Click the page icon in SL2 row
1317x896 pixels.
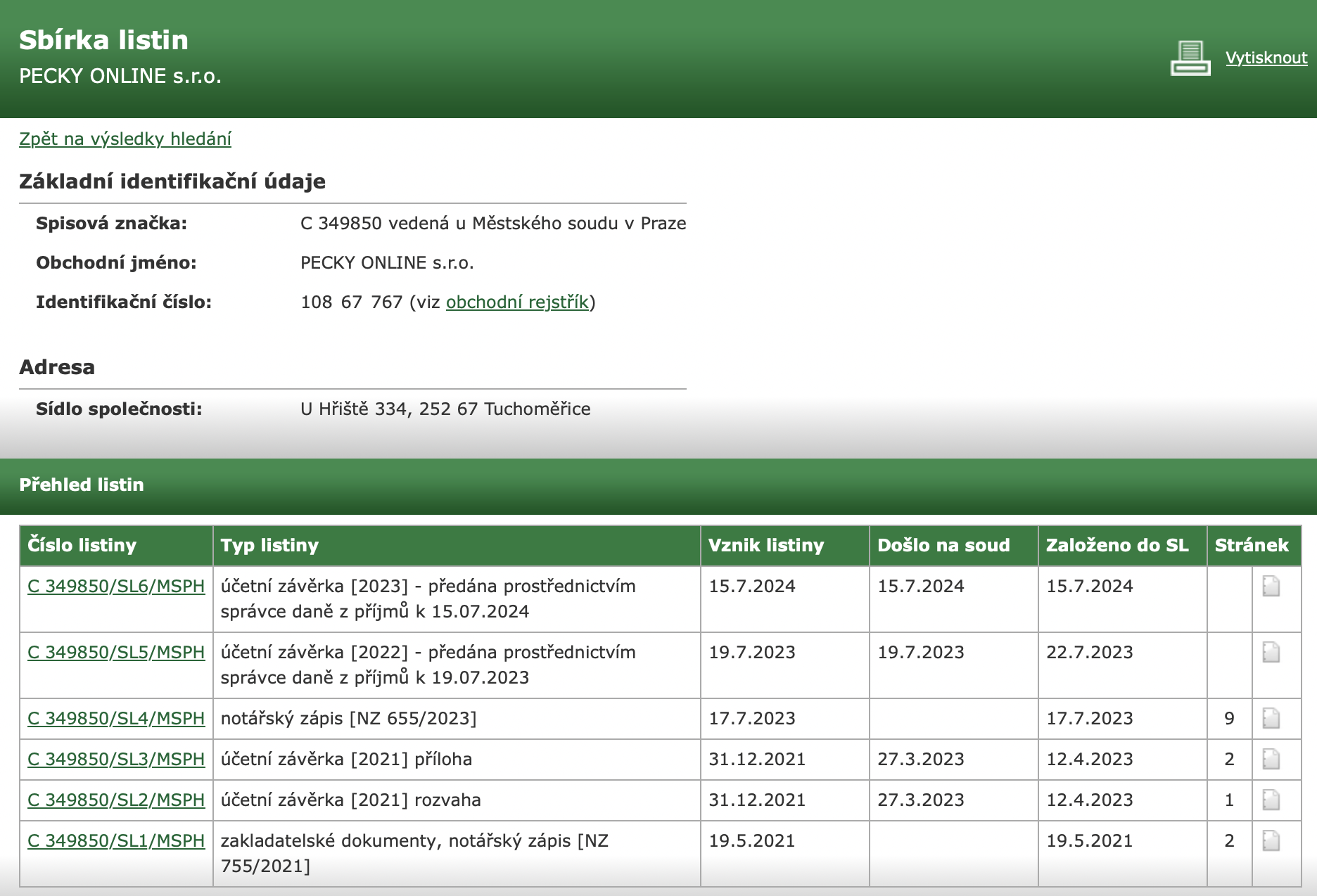coord(1271,800)
